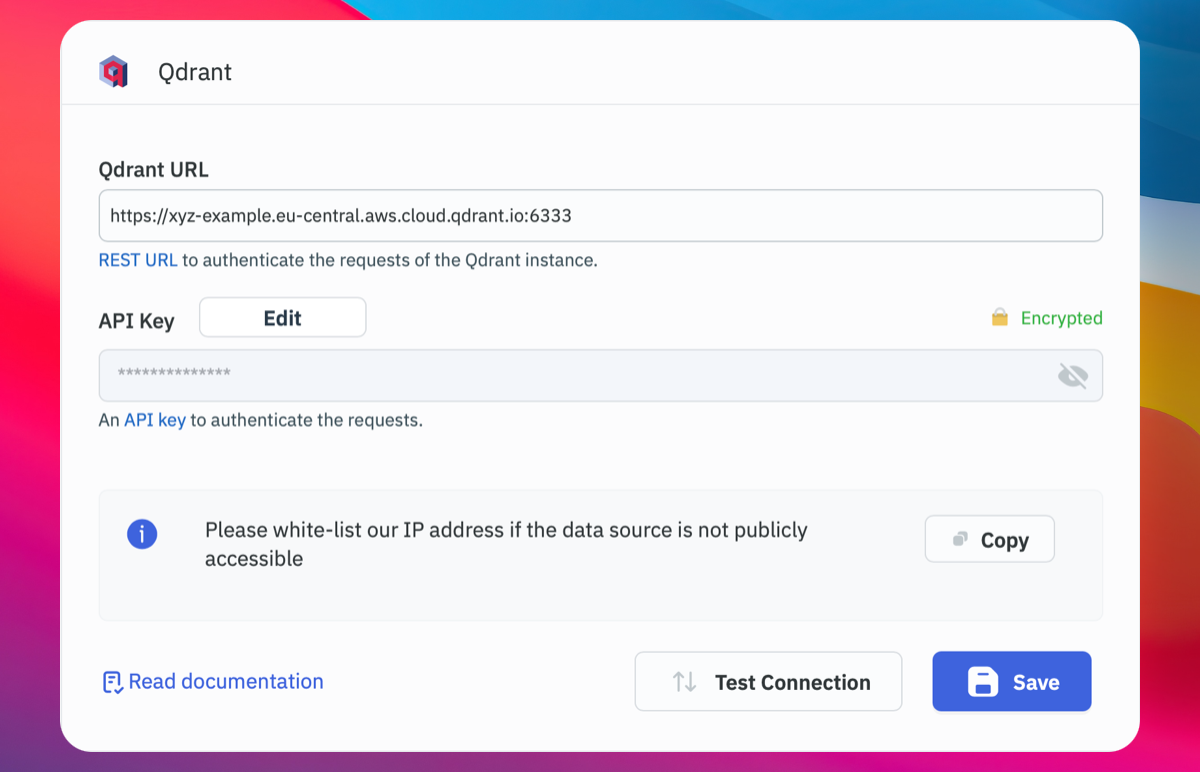Image resolution: width=1200 pixels, height=772 pixels.
Task: Click the Qdrant title in header
Action: click(195, 73)
